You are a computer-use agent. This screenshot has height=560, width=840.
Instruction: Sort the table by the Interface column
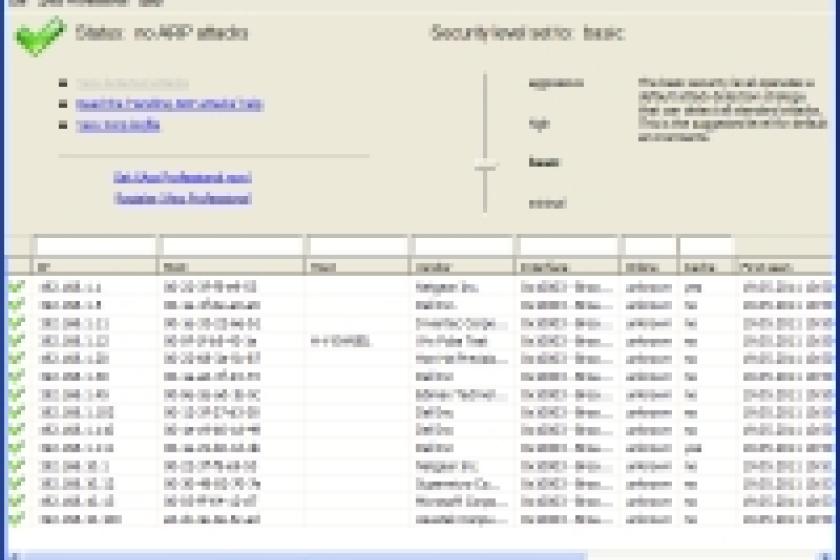(x=568, y=266)
